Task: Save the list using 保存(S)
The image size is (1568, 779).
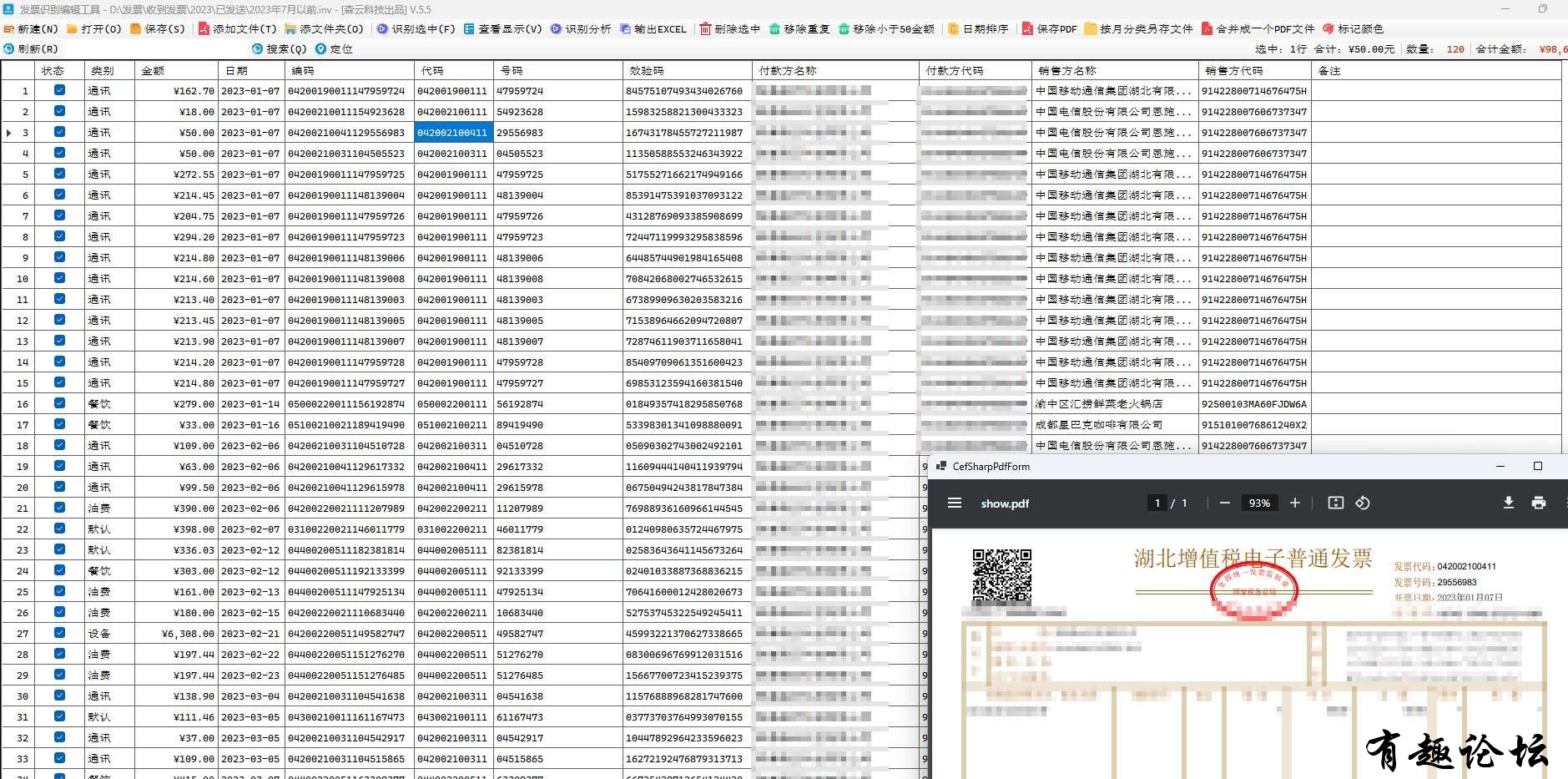Action: coord(158,28)
